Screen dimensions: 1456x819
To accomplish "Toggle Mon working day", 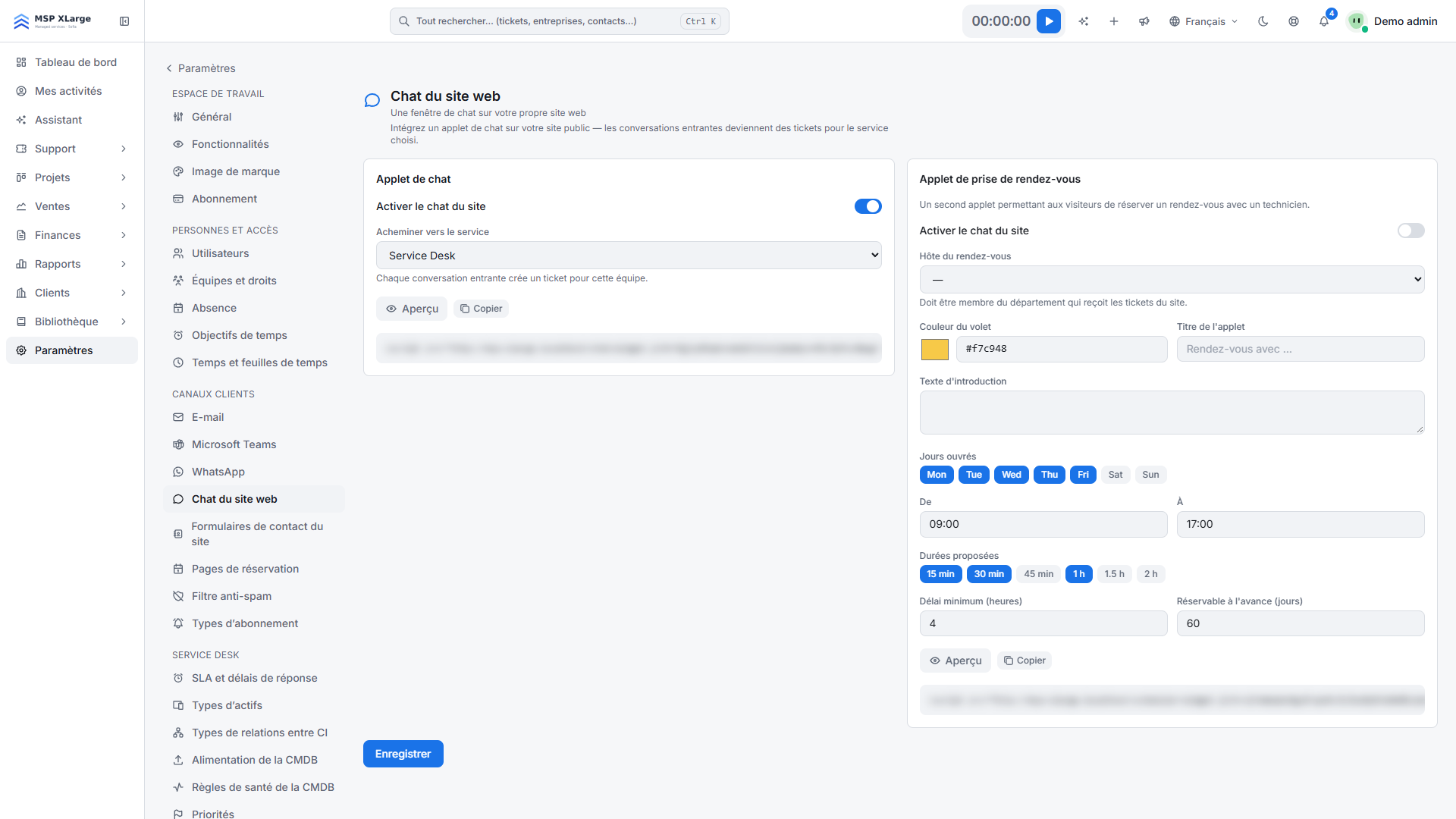I will click(937, 475).
